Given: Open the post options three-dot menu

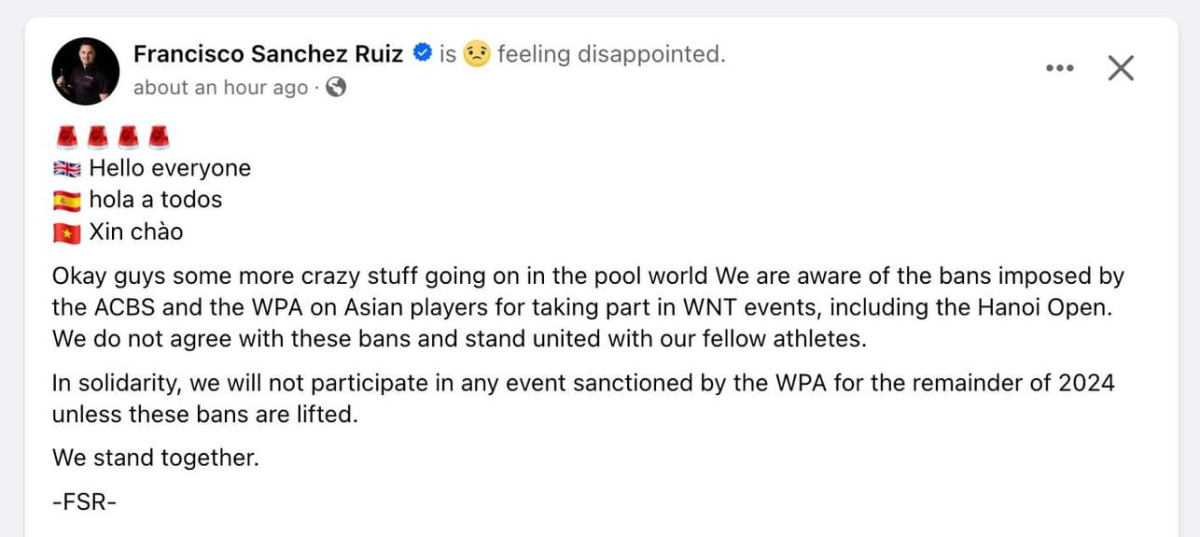Looking at the screenshot, I should [x=1059, y=68].
